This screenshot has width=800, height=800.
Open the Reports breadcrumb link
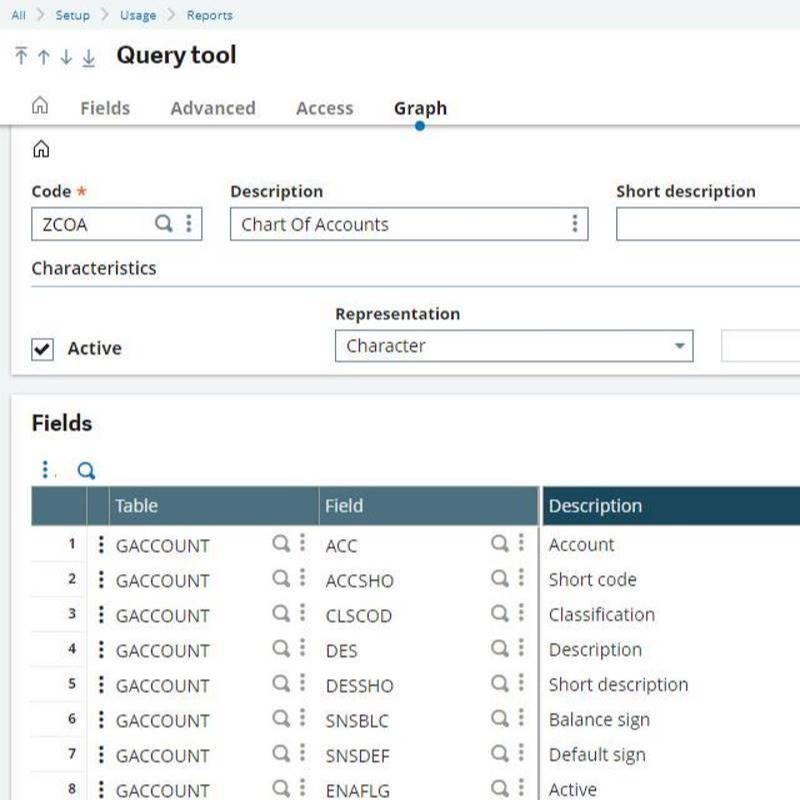pos(208,15)
